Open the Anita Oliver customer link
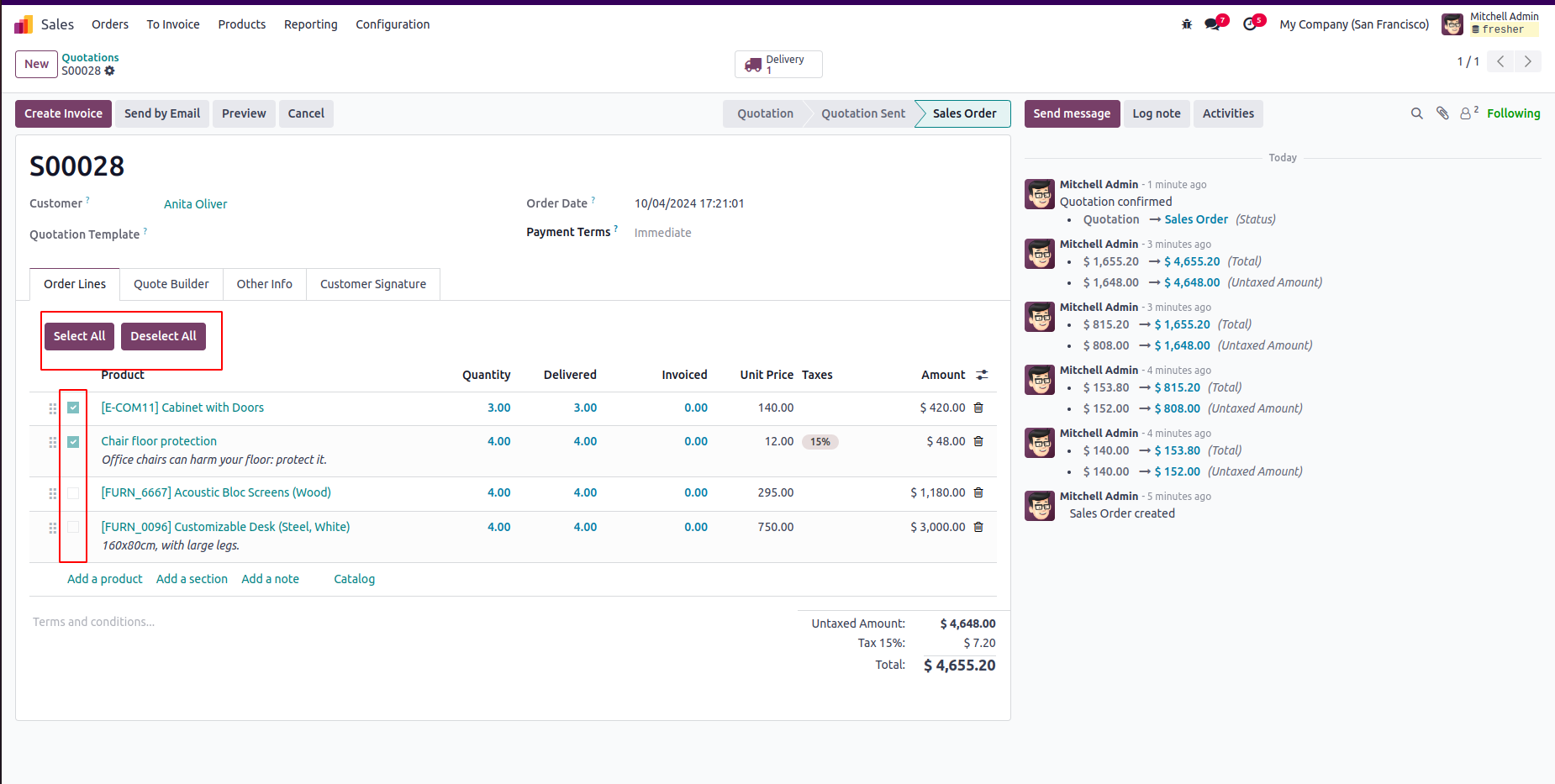1555x784 pixels. 196,204
